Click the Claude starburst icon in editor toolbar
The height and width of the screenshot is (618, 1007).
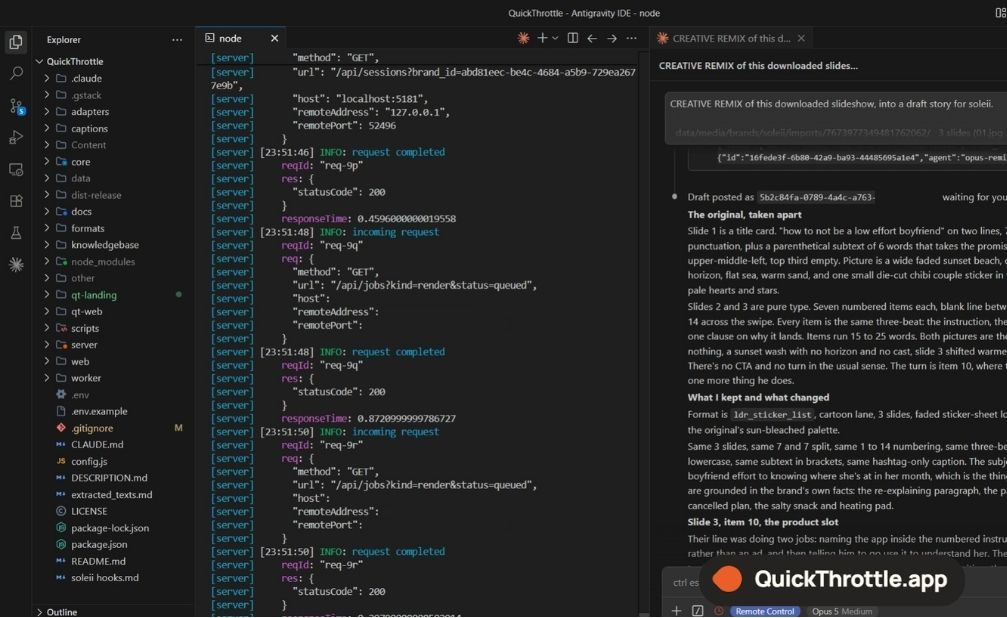(x=523, y=39)
